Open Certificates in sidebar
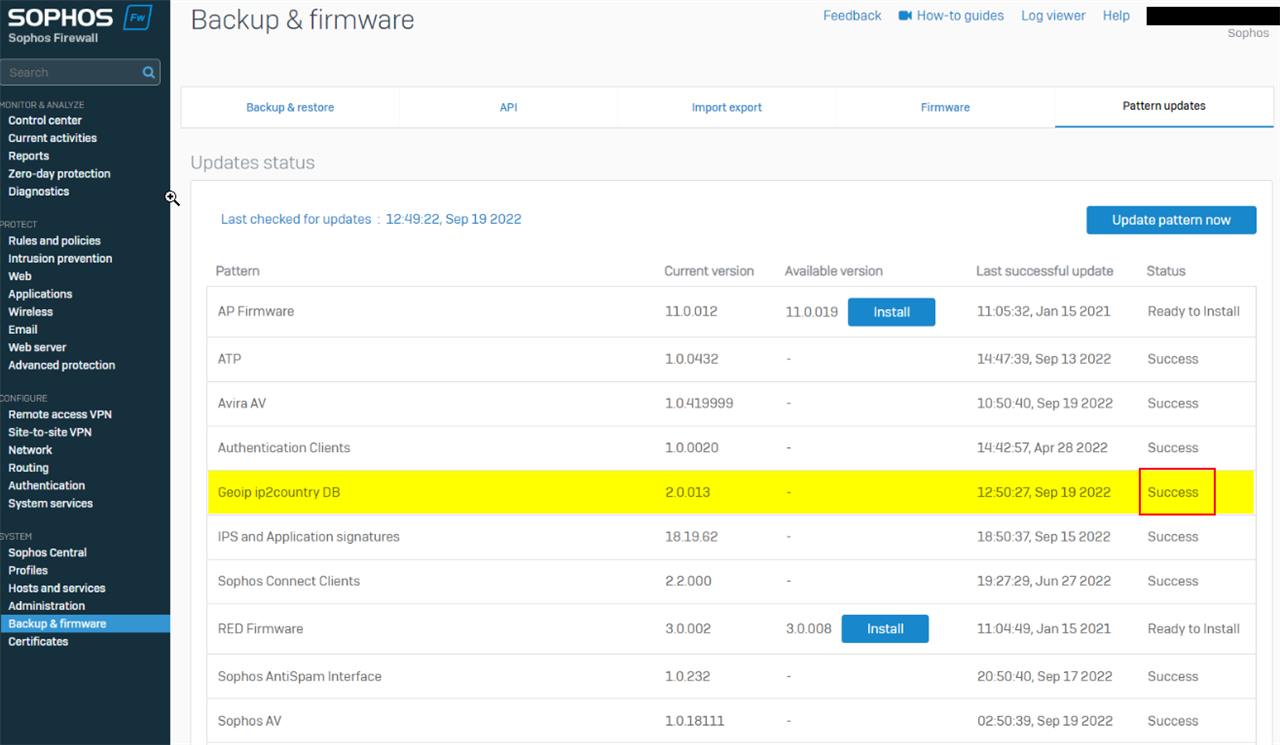 click(x=38, y=642)
